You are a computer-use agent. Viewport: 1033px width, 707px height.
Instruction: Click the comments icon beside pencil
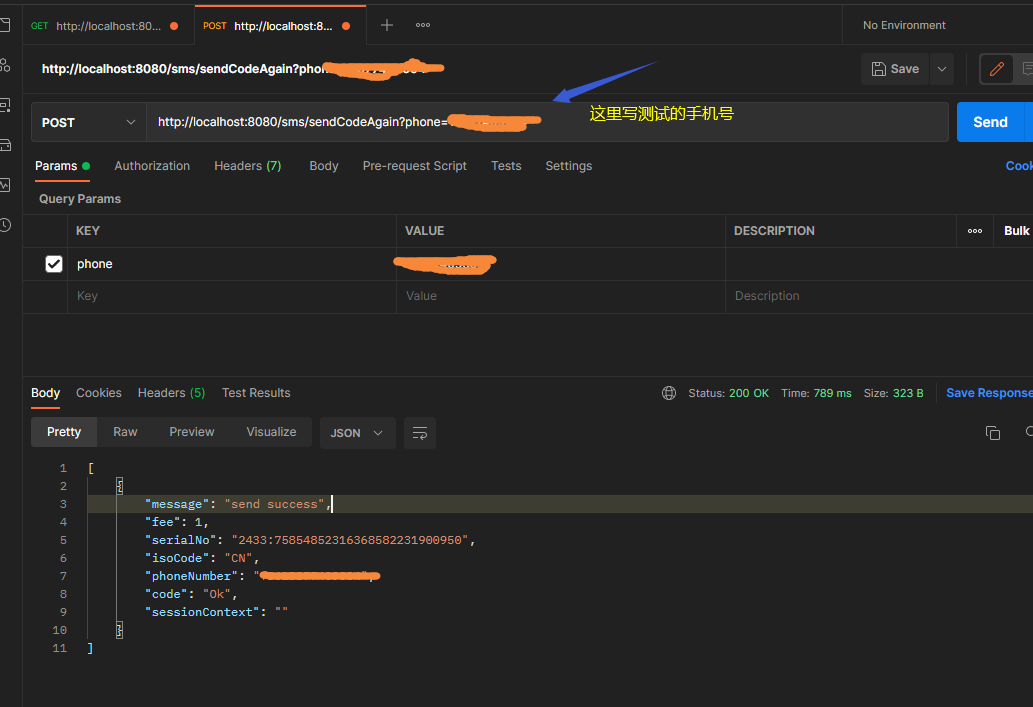(x=1026, y=69)
